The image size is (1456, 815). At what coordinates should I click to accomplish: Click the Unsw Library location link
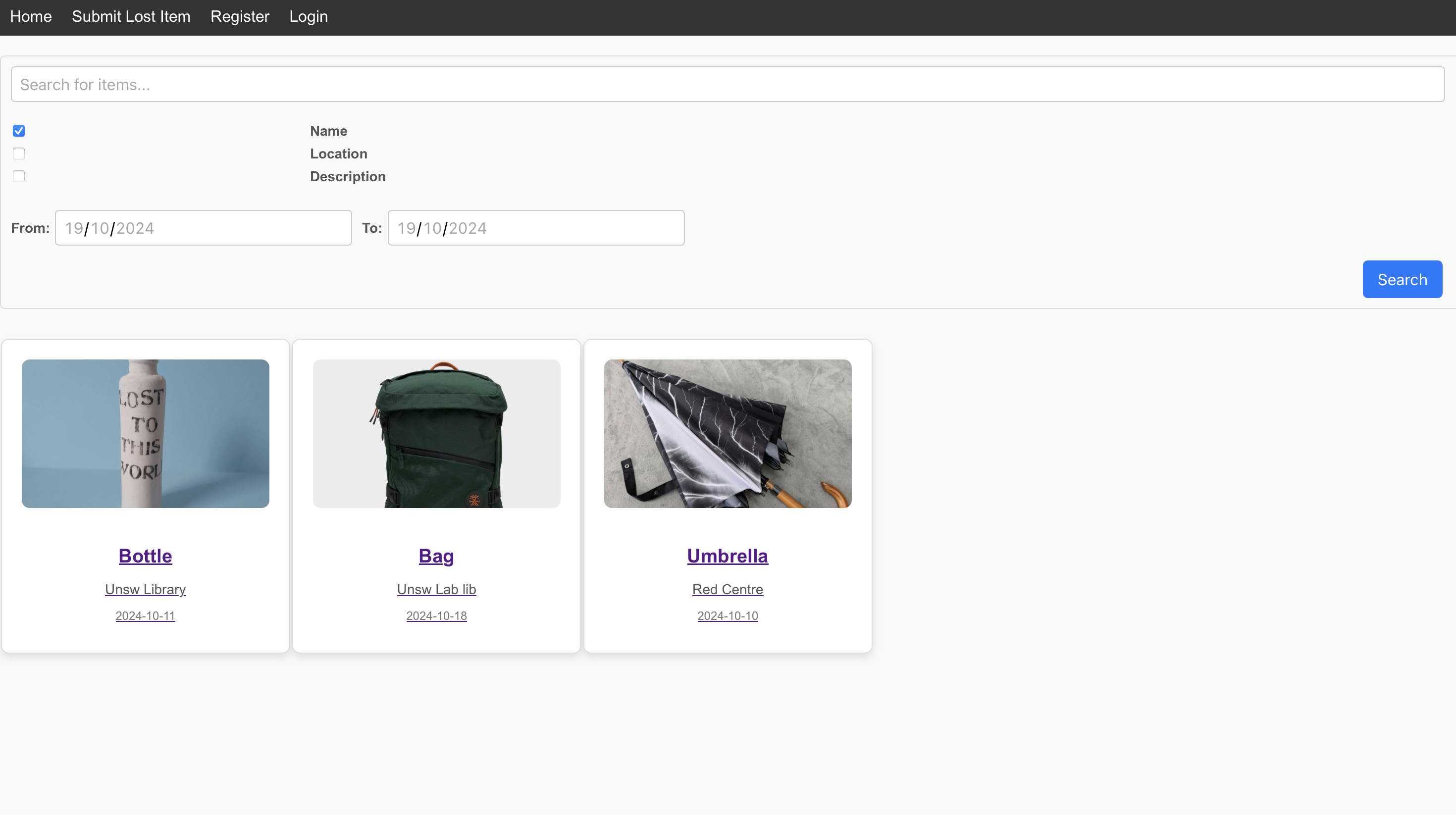pyautogui.click(x=145, y=589)
